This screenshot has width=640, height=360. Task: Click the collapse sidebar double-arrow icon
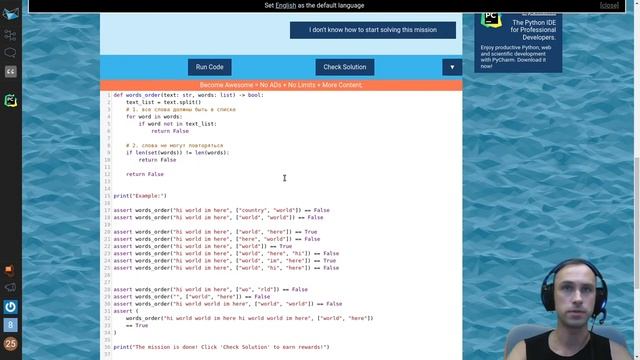(11, 71)
